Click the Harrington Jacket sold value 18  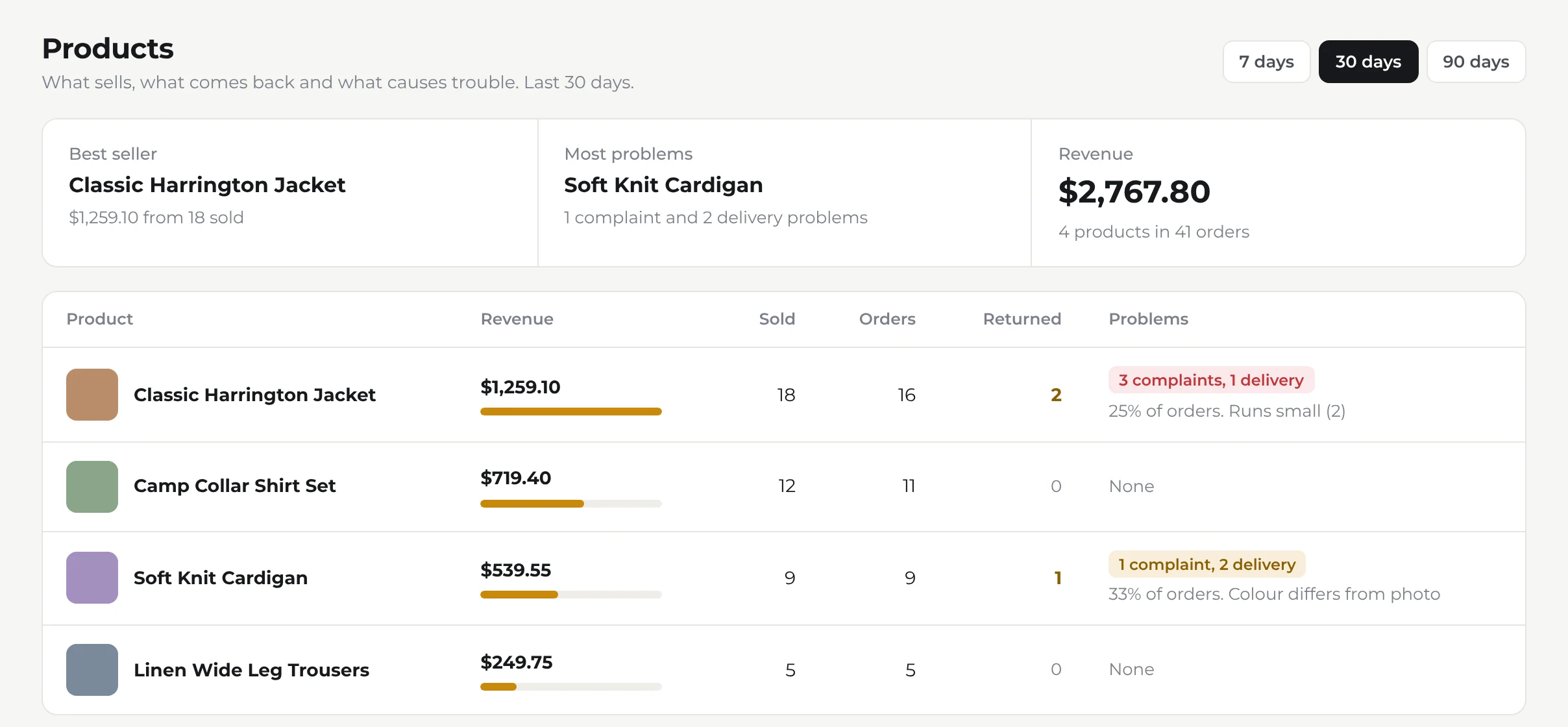tap(786, 395)
